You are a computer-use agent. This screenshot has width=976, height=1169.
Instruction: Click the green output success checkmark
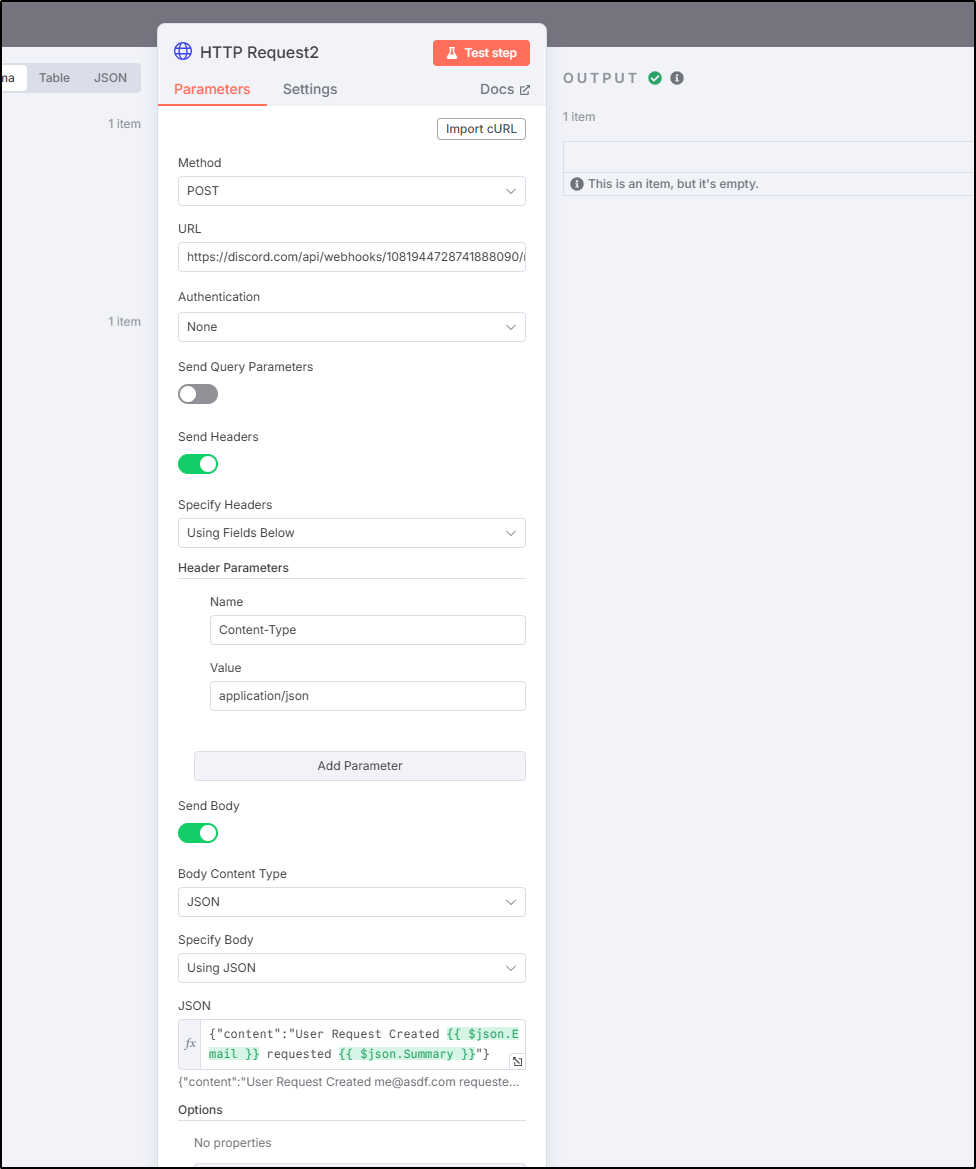point(655,78)
